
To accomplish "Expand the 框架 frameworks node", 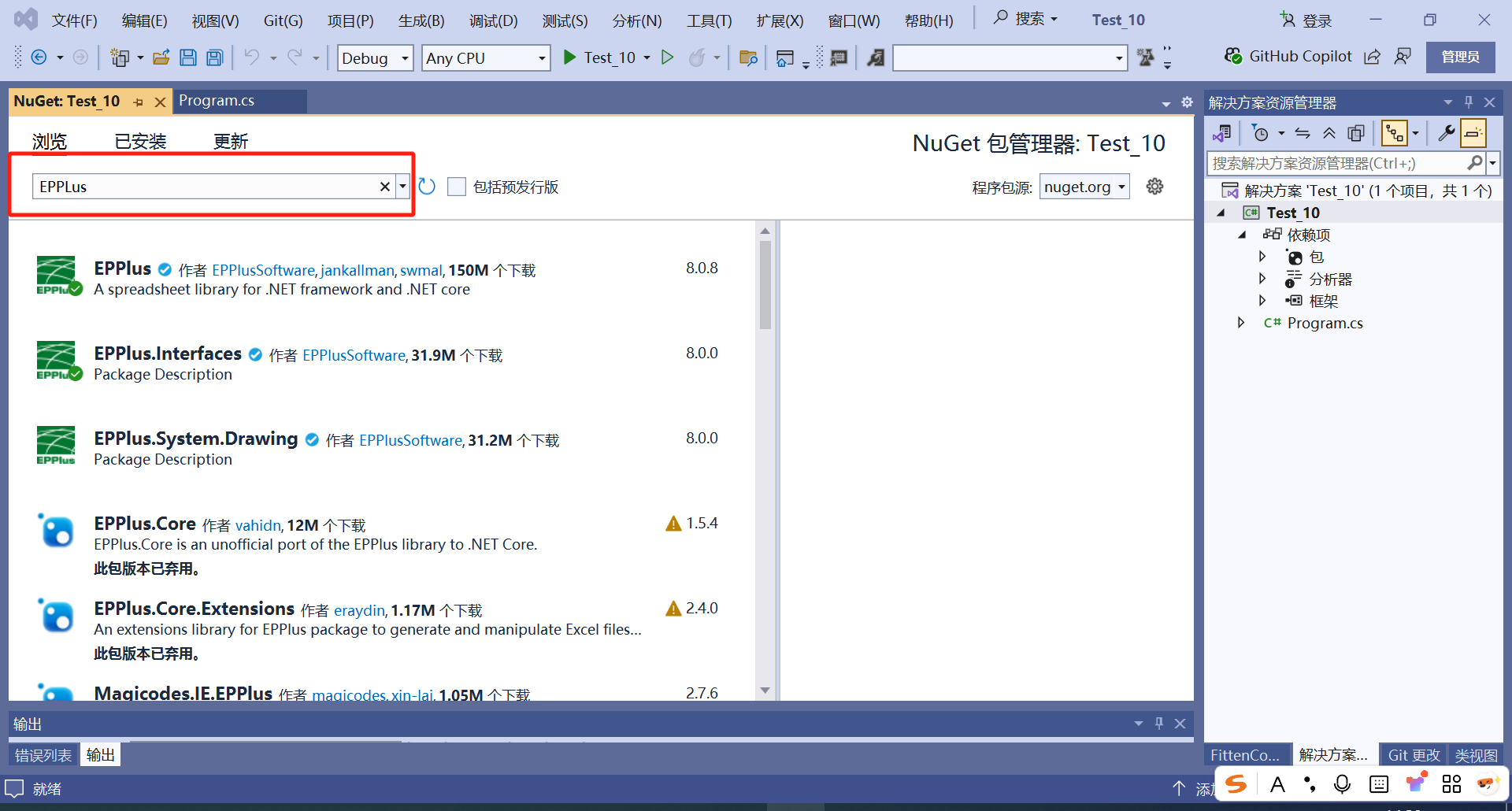I will [1262, 301].
